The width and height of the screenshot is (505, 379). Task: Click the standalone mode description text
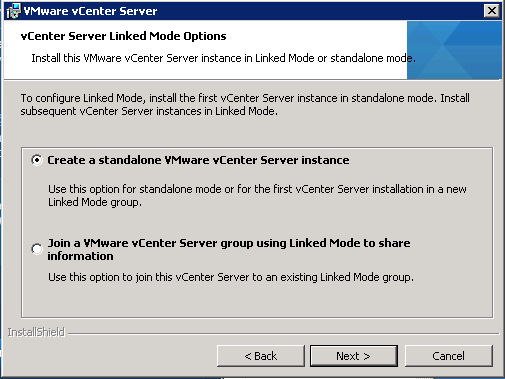(257, 196)
